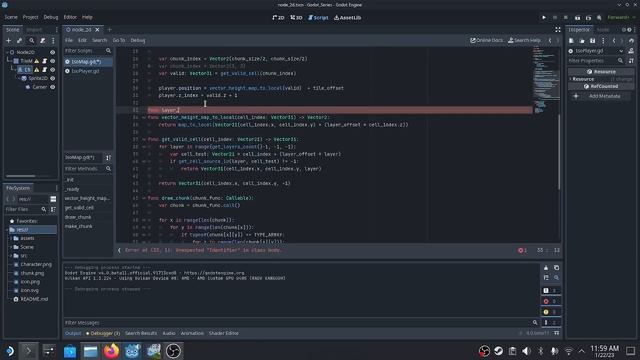Switch to the 2D workspace
The image size is (640, 360).
pos(278,18)
